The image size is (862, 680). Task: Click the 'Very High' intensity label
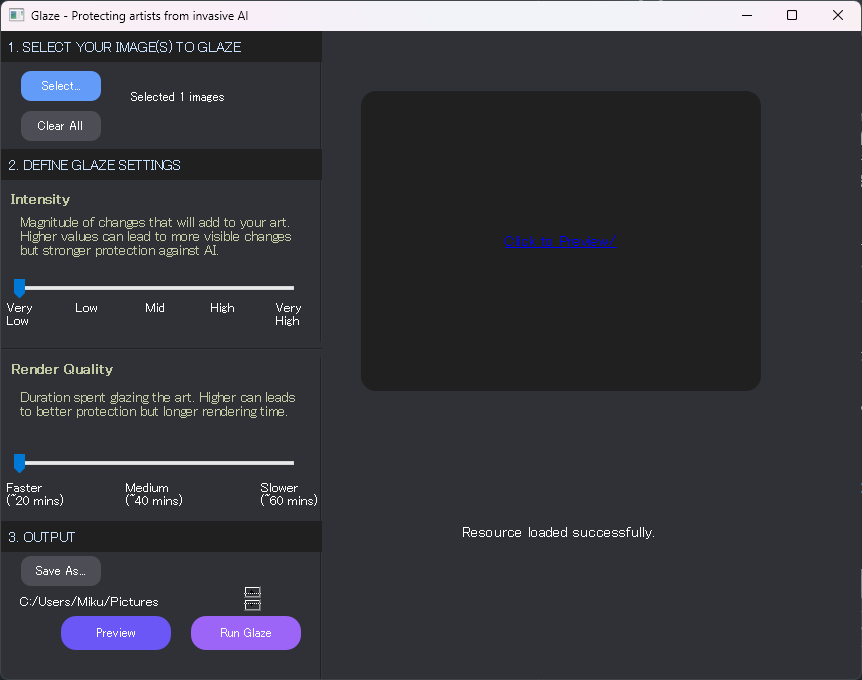(288, 314)
